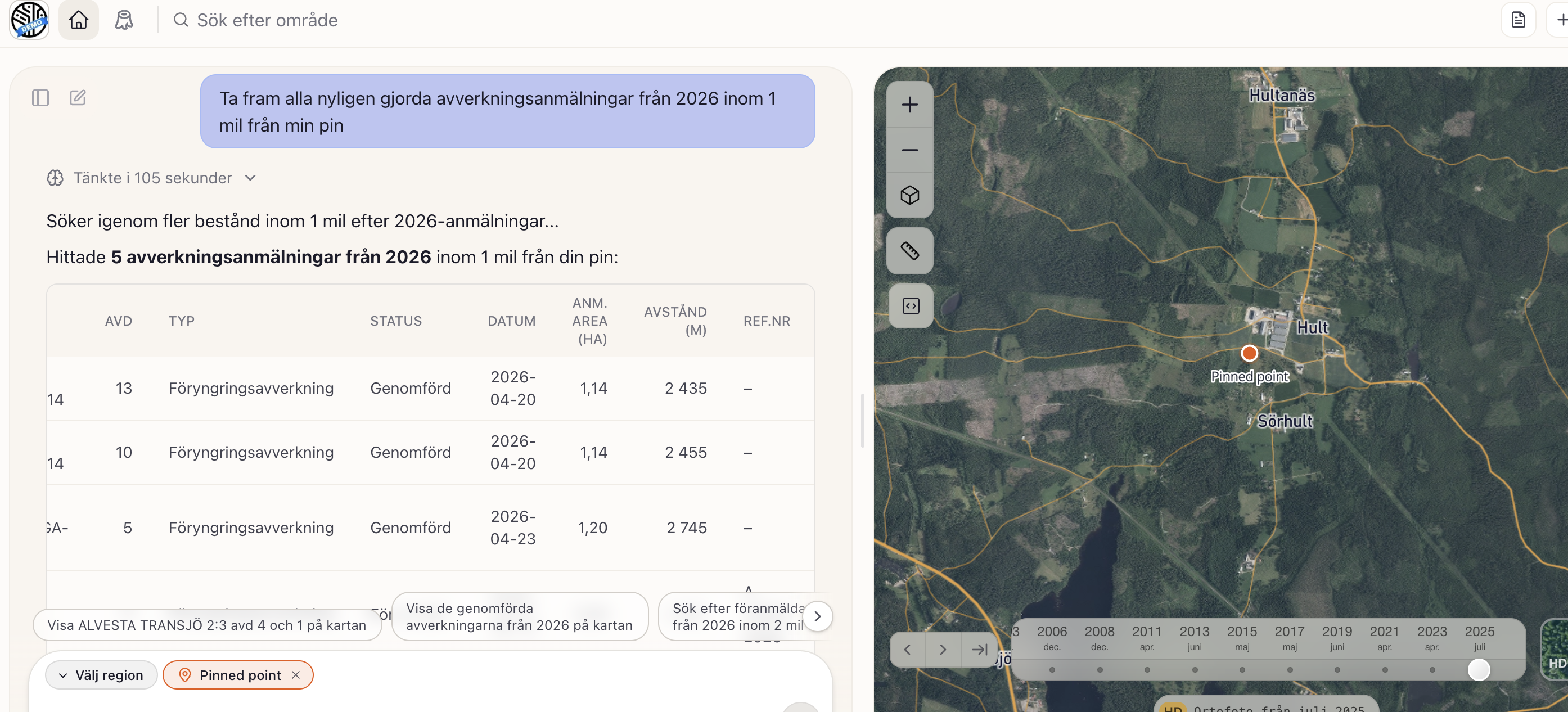Screen dimensions: 1568x712
Task: Go to next orthophoto in timeline
Action: tap(942, 650)
